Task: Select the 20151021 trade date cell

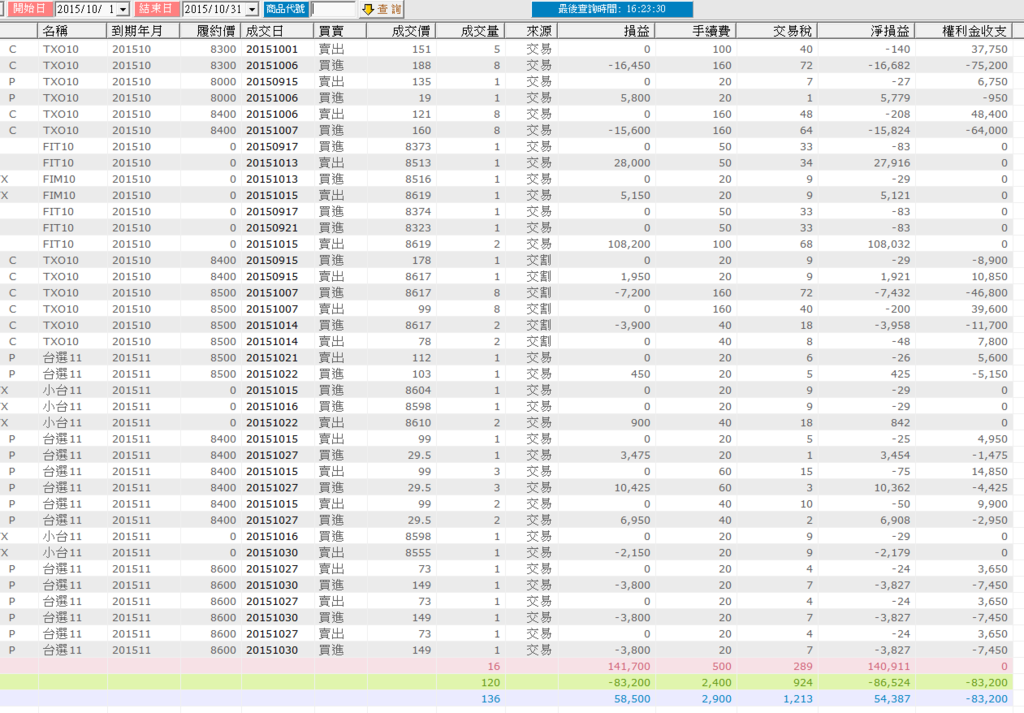Action: 272,358
